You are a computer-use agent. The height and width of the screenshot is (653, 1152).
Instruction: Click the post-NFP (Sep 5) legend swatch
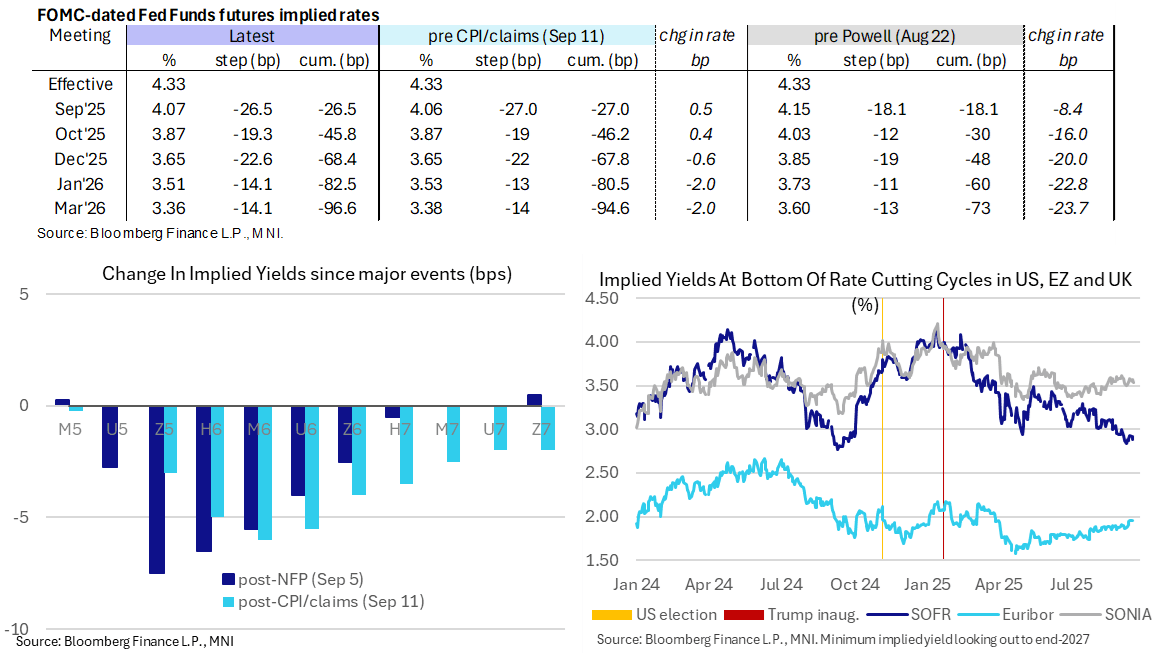[227, 579]
